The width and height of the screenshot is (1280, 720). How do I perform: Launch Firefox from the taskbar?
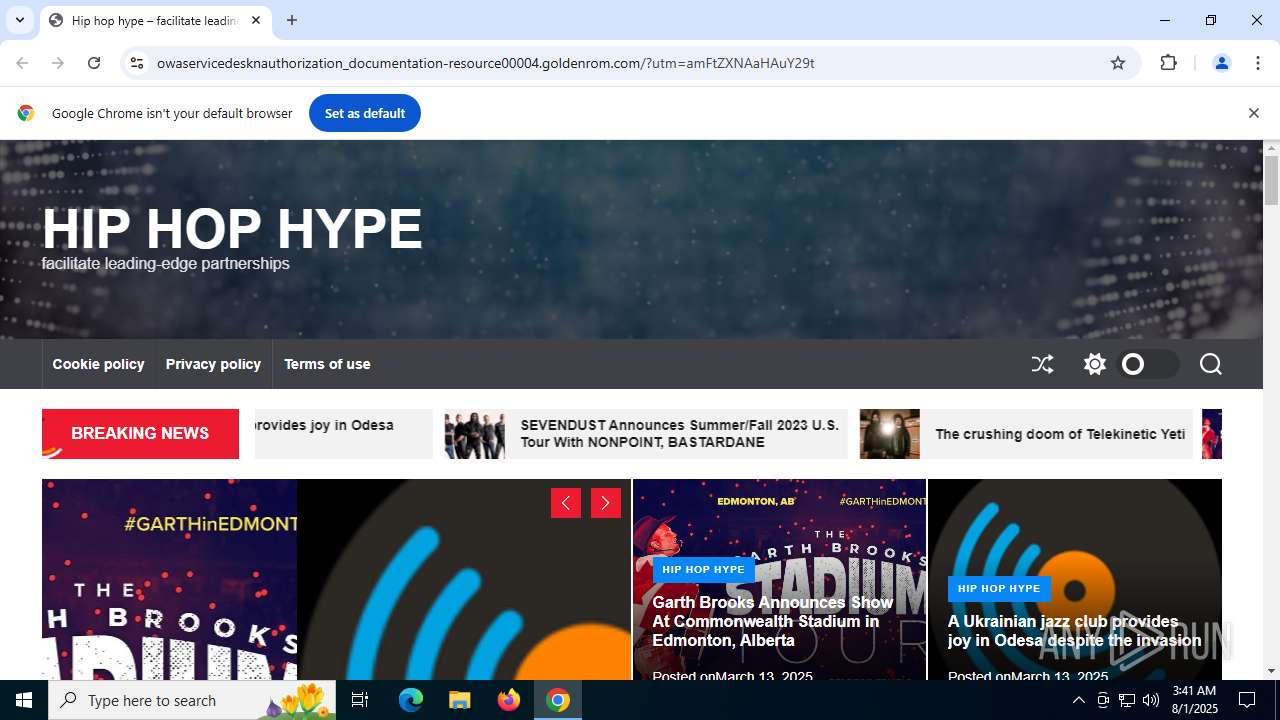click(509, 700)
